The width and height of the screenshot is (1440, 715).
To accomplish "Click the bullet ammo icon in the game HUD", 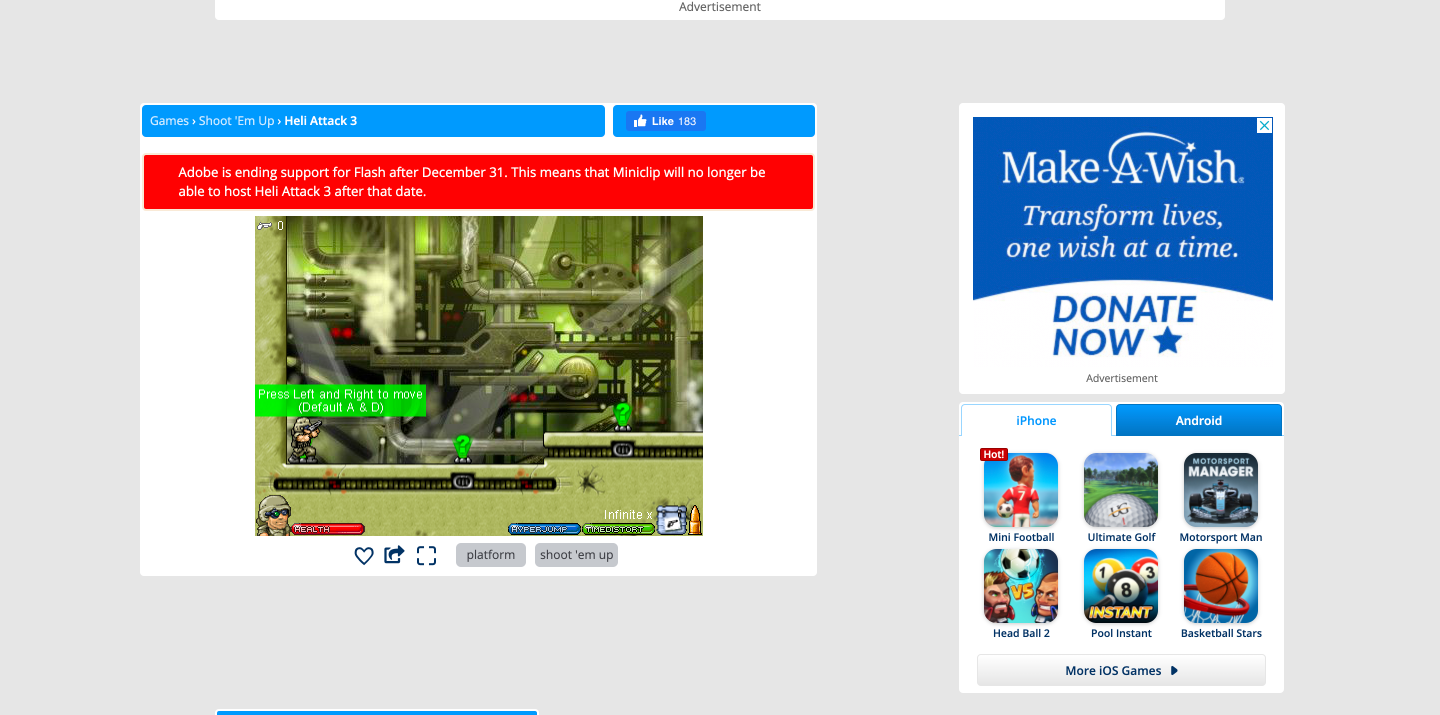I will [694, 520].
